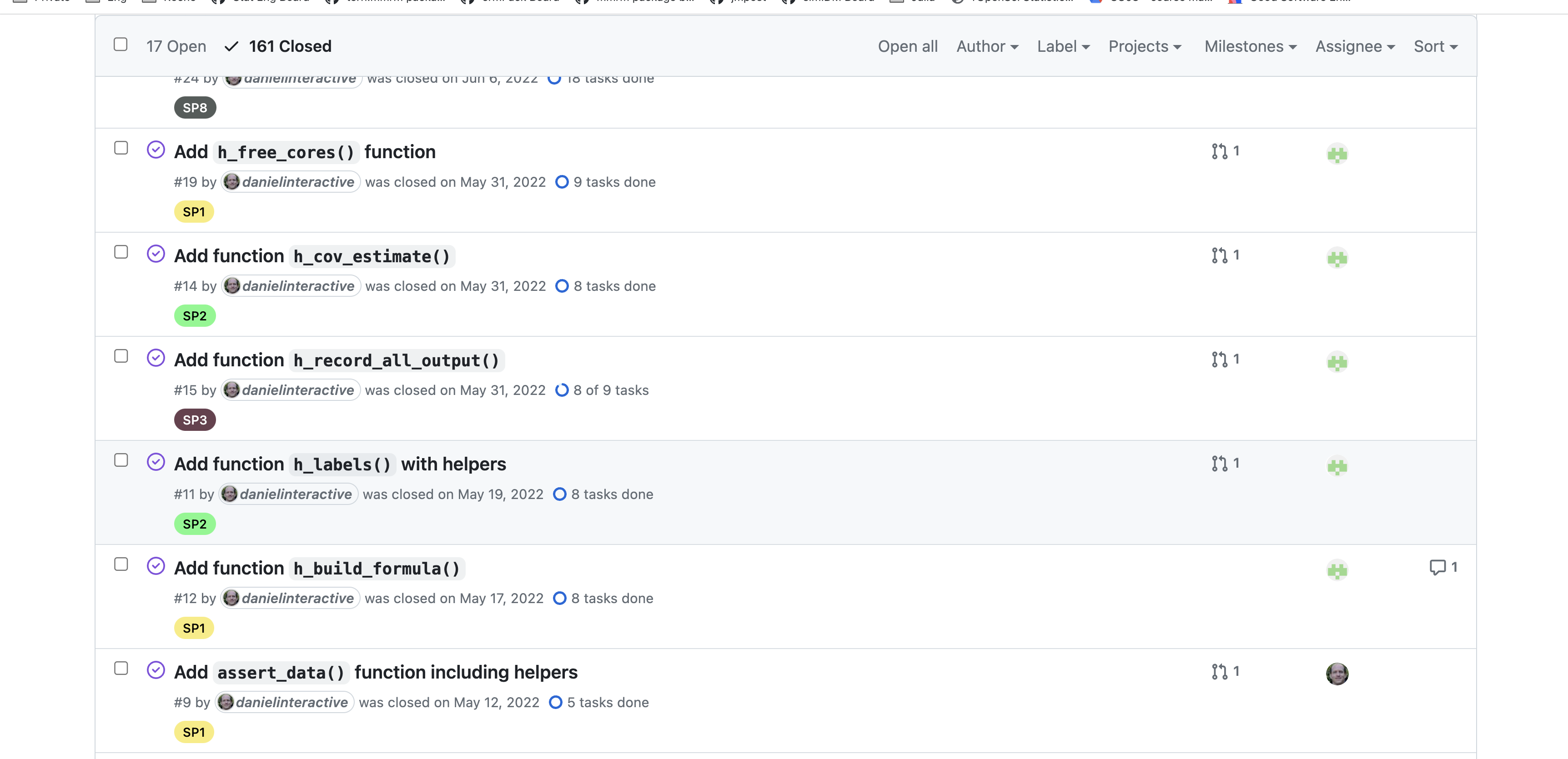
Task: Click danielinteractive author name on issue #14
Action: click(x=298, y=286)
